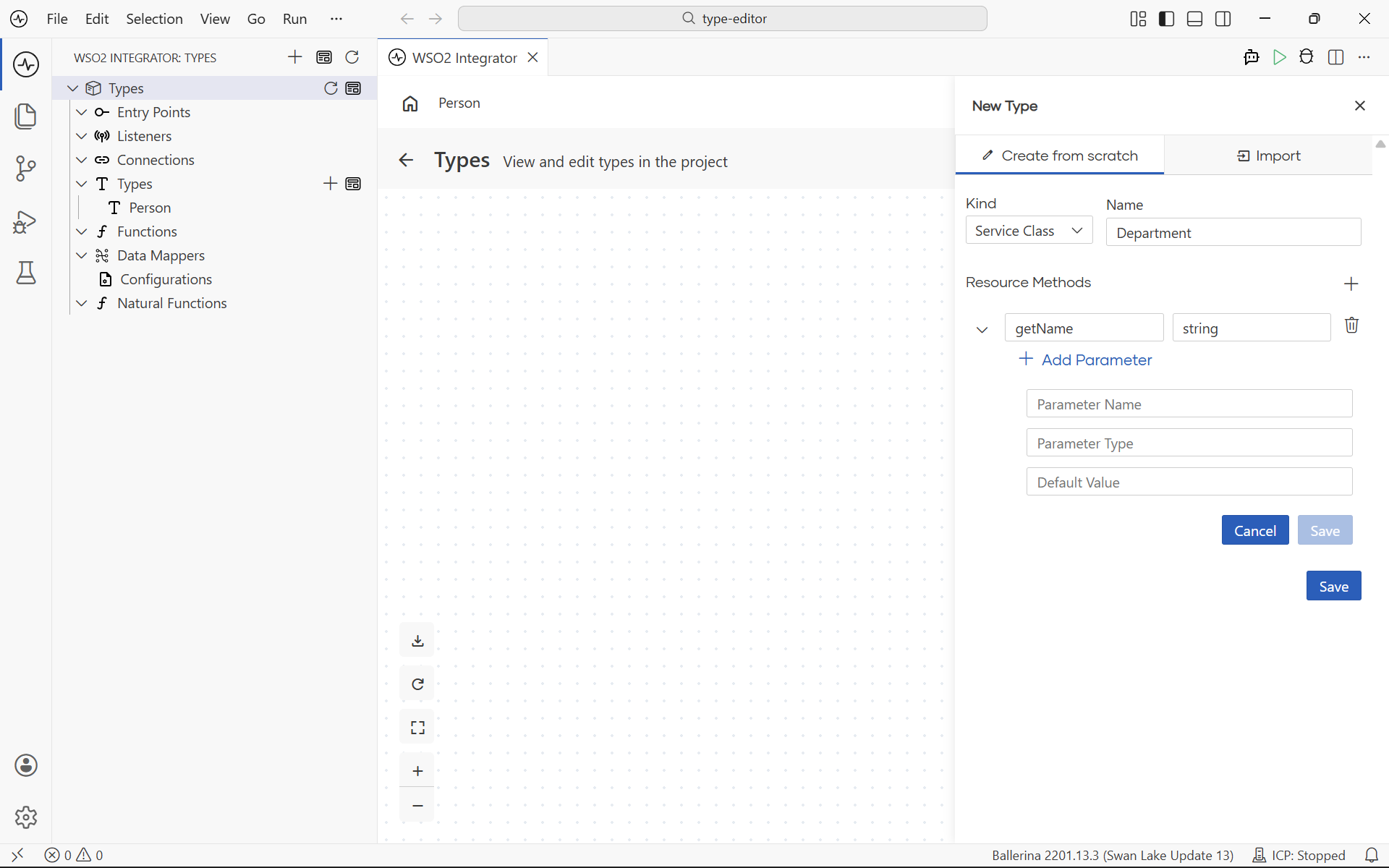Open the WSO2 Integrator activity bar view
This screenshot has width=1389, height=868.
(26, 64)
